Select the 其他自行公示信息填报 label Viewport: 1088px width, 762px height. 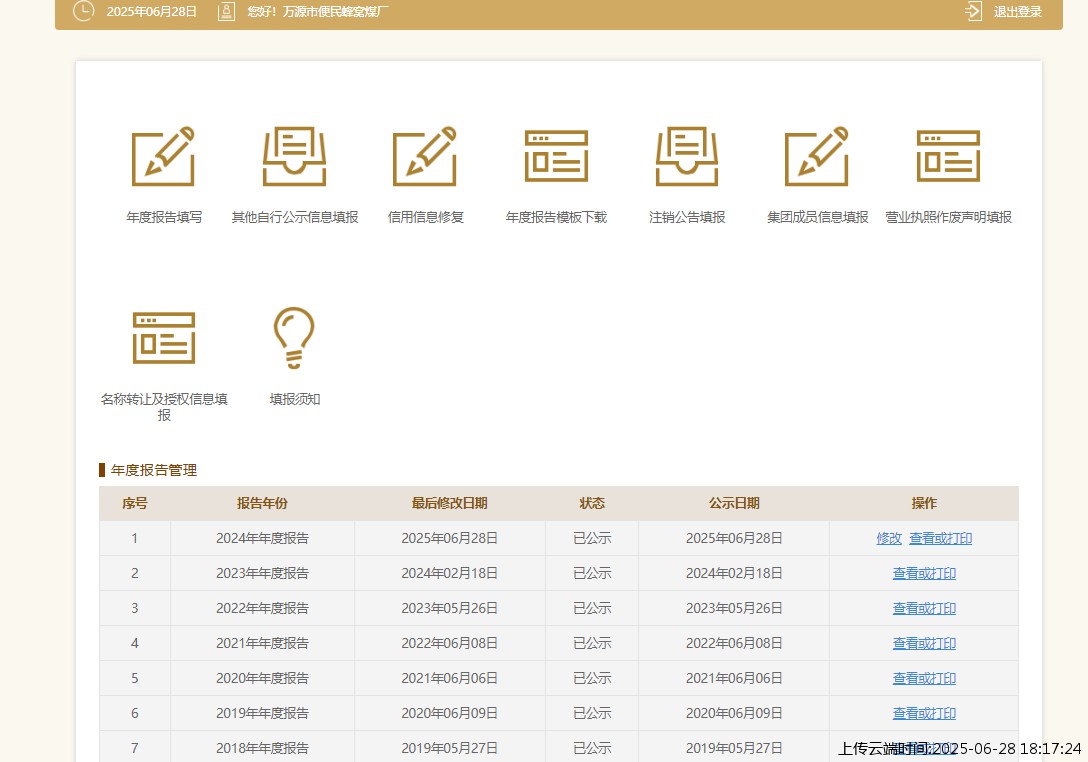click(x=295, y=217)
